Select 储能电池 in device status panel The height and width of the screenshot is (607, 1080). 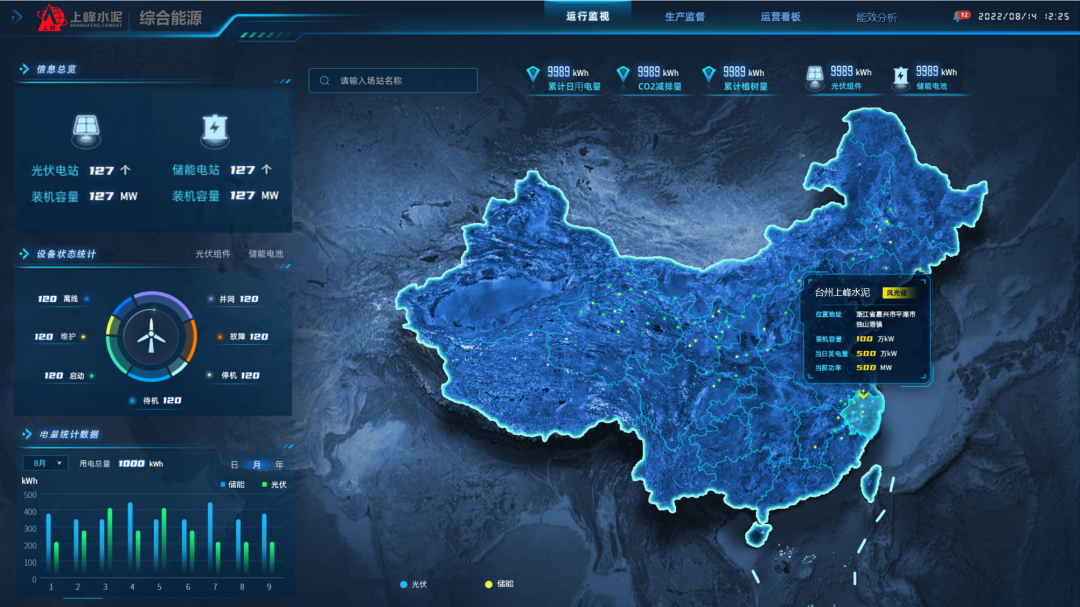pyautogui.click(x=266, y=254)
